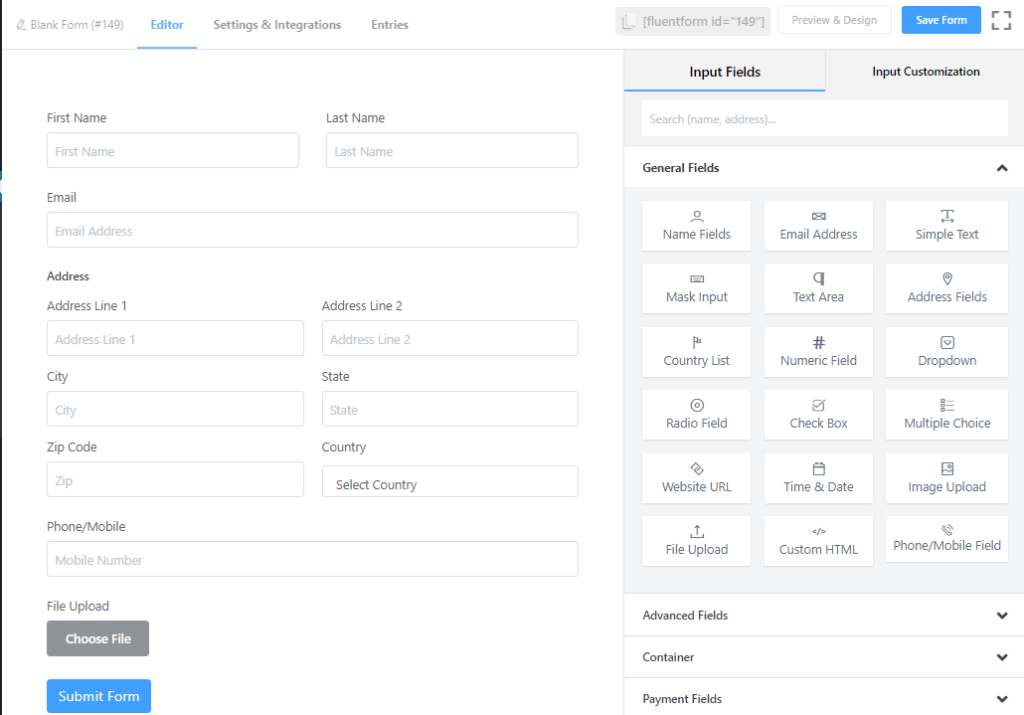Insert a Multiple Choice field
This screenshot has height=715, width=1024.
[945, 414]
